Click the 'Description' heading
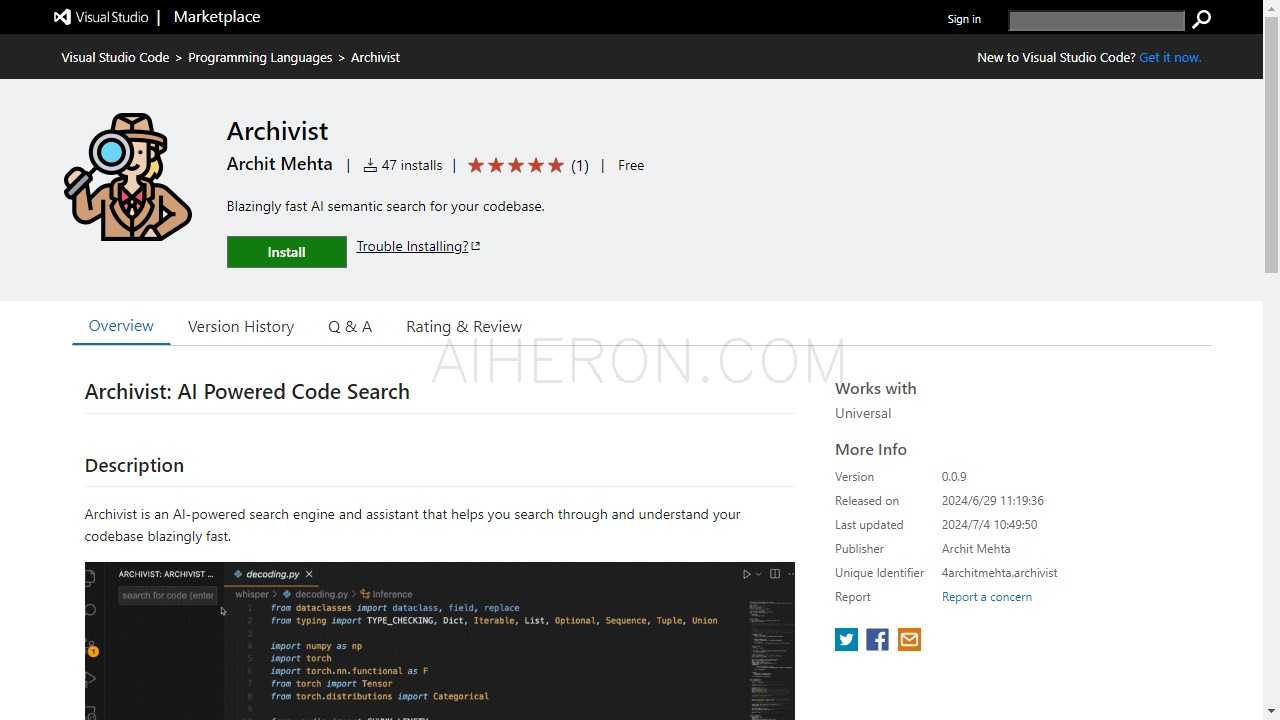The width and height of the screenshot is (1280, 720). pyautogui.click(x=134, y=465)
